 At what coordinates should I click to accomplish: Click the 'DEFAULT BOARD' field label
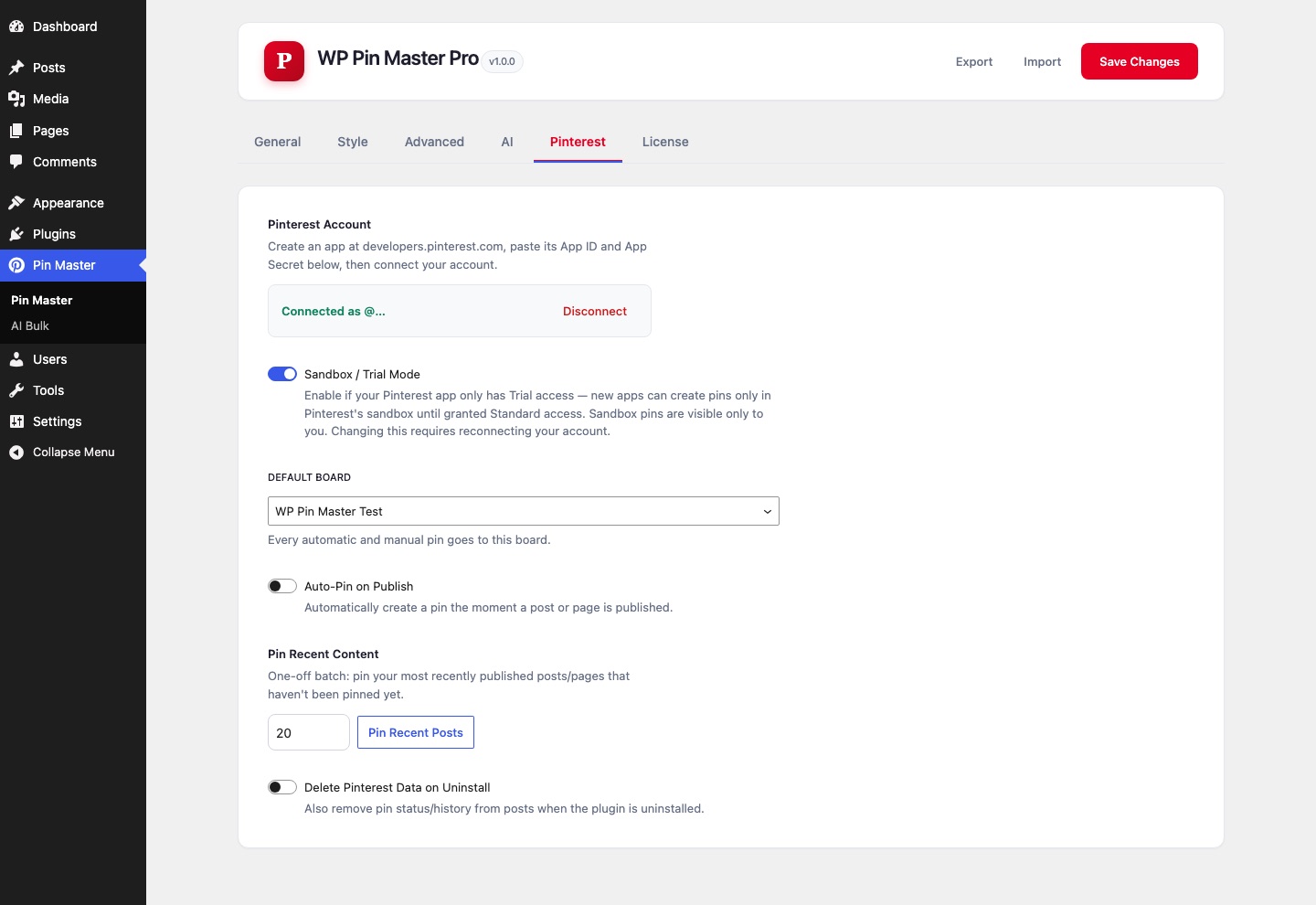tap(310, 477)
